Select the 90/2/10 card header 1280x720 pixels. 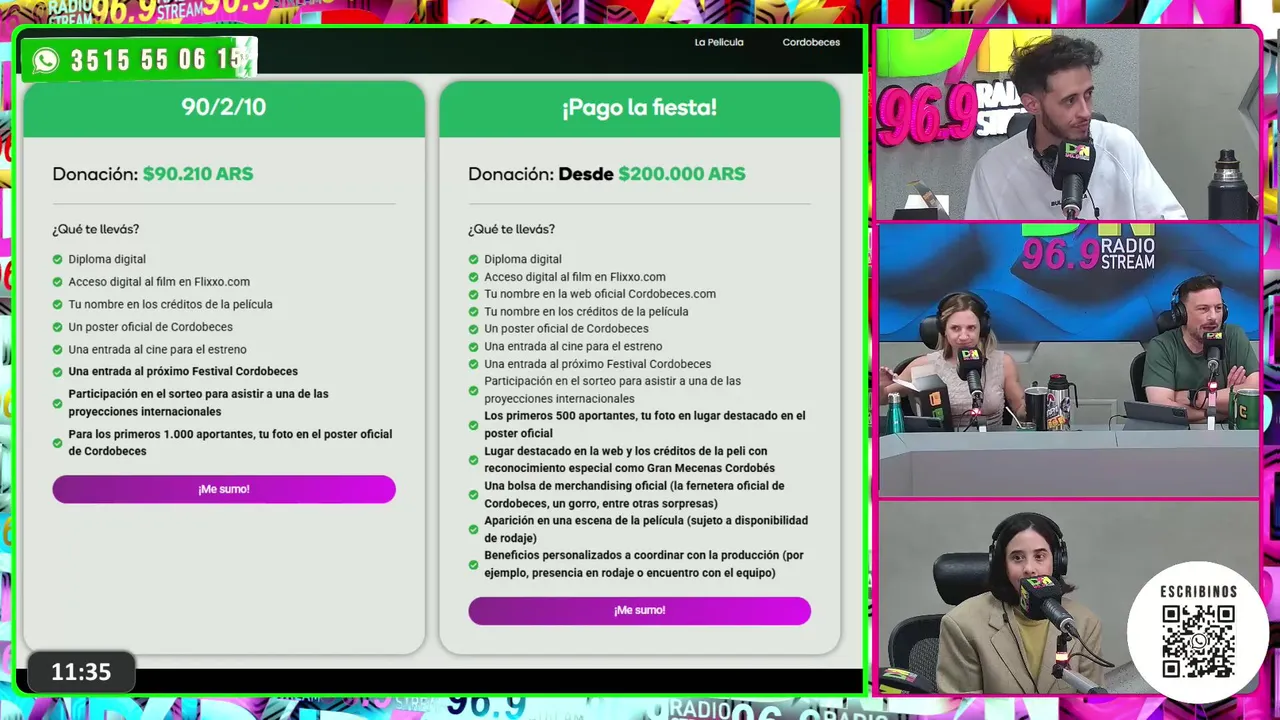(x=224, y=108)
